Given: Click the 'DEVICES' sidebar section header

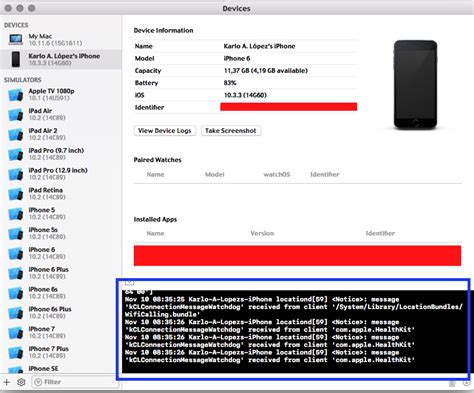Looking at the screenshot, I should pyautogui.click(x=16, y=25).
